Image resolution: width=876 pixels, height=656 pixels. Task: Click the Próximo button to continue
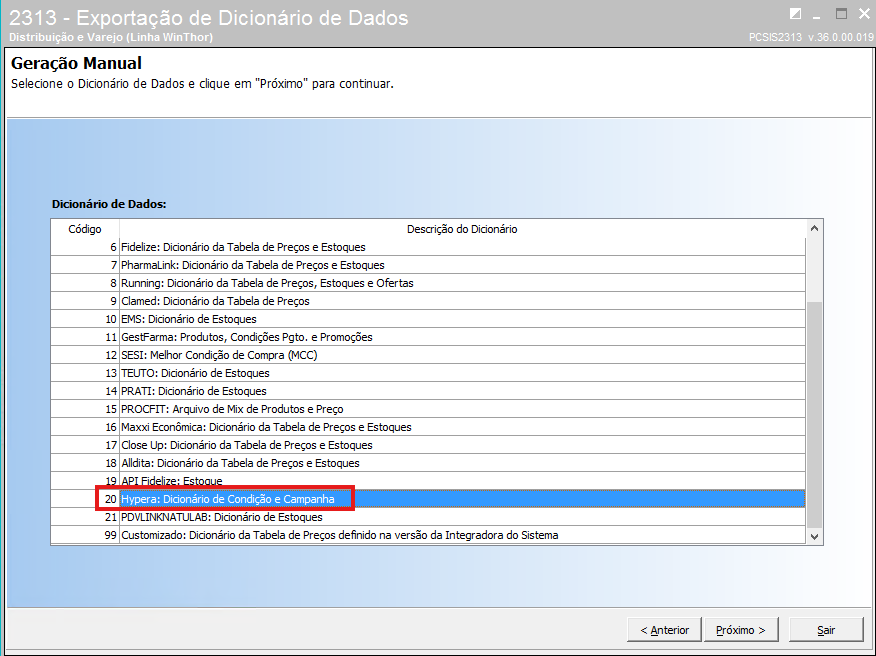pyautogui.click(x=741, y=630)
